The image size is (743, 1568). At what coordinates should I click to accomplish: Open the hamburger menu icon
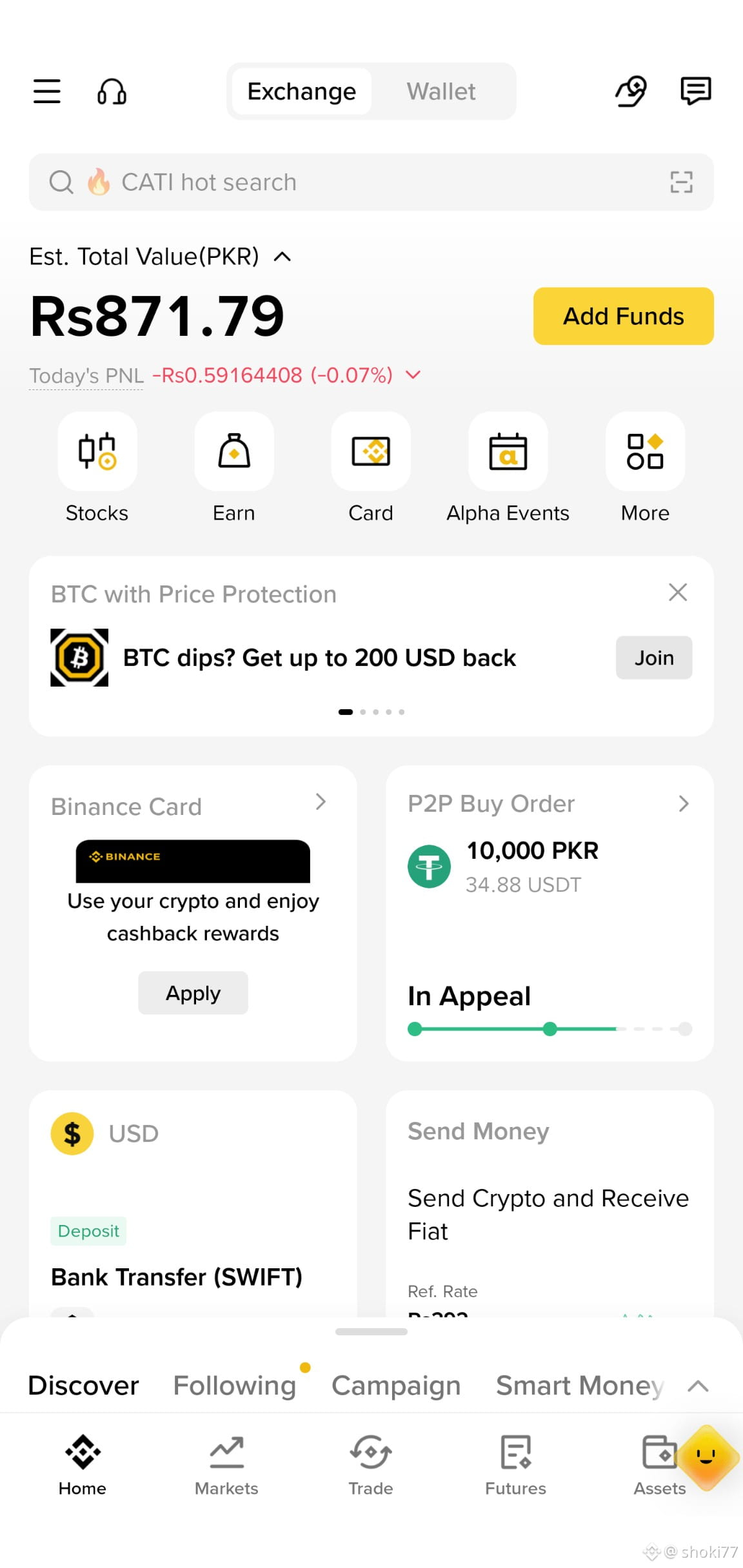point(47,91)
